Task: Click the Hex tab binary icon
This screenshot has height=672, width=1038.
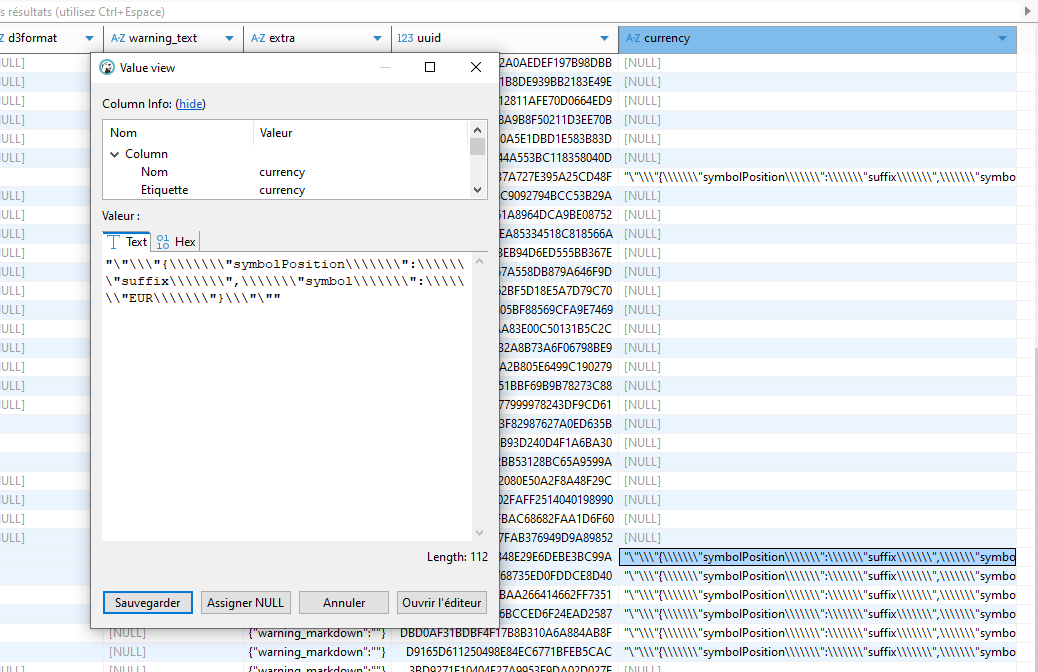Action: tap(163, 242)
